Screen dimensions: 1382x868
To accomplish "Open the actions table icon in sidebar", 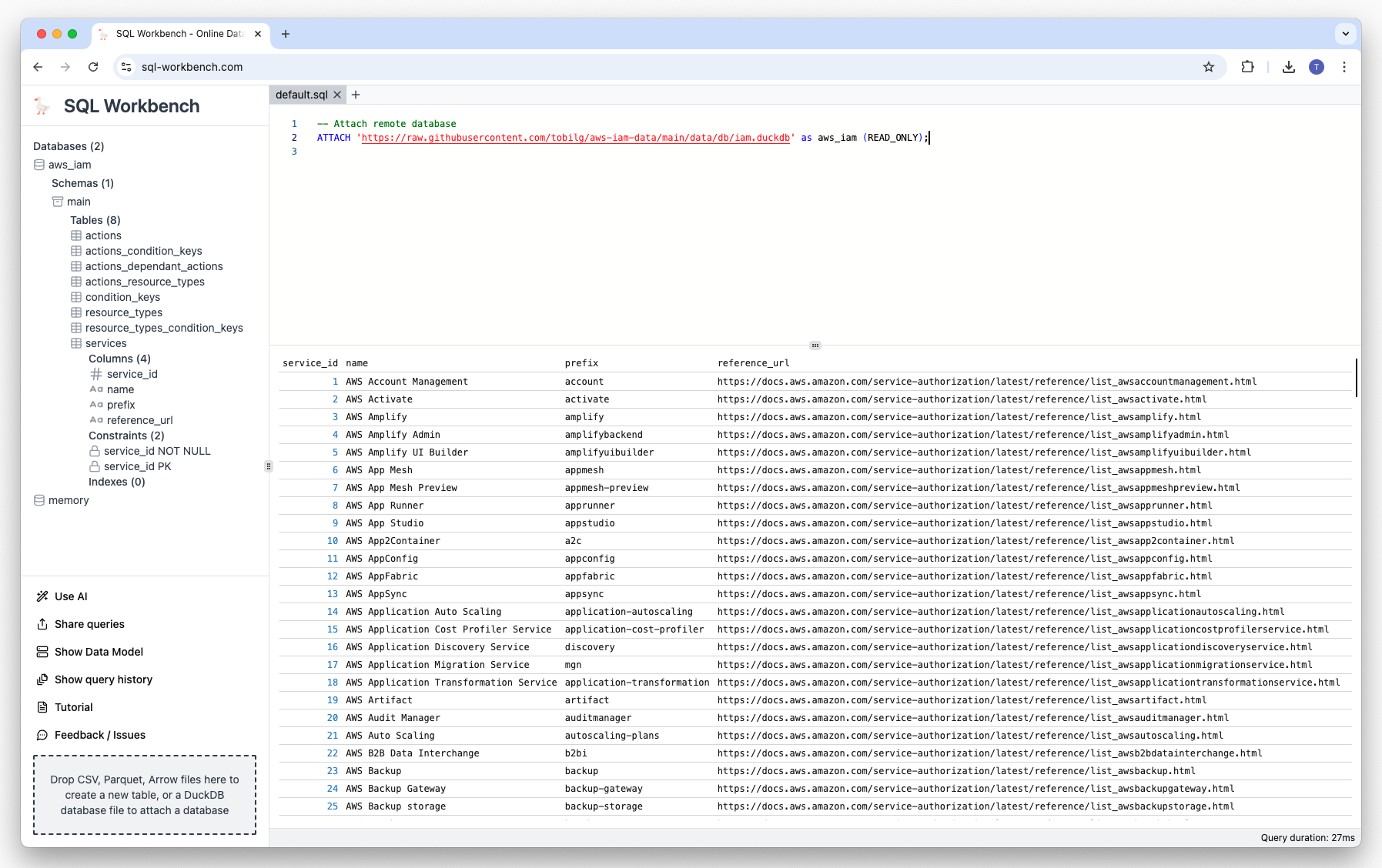I will click(x=76, y=235).
